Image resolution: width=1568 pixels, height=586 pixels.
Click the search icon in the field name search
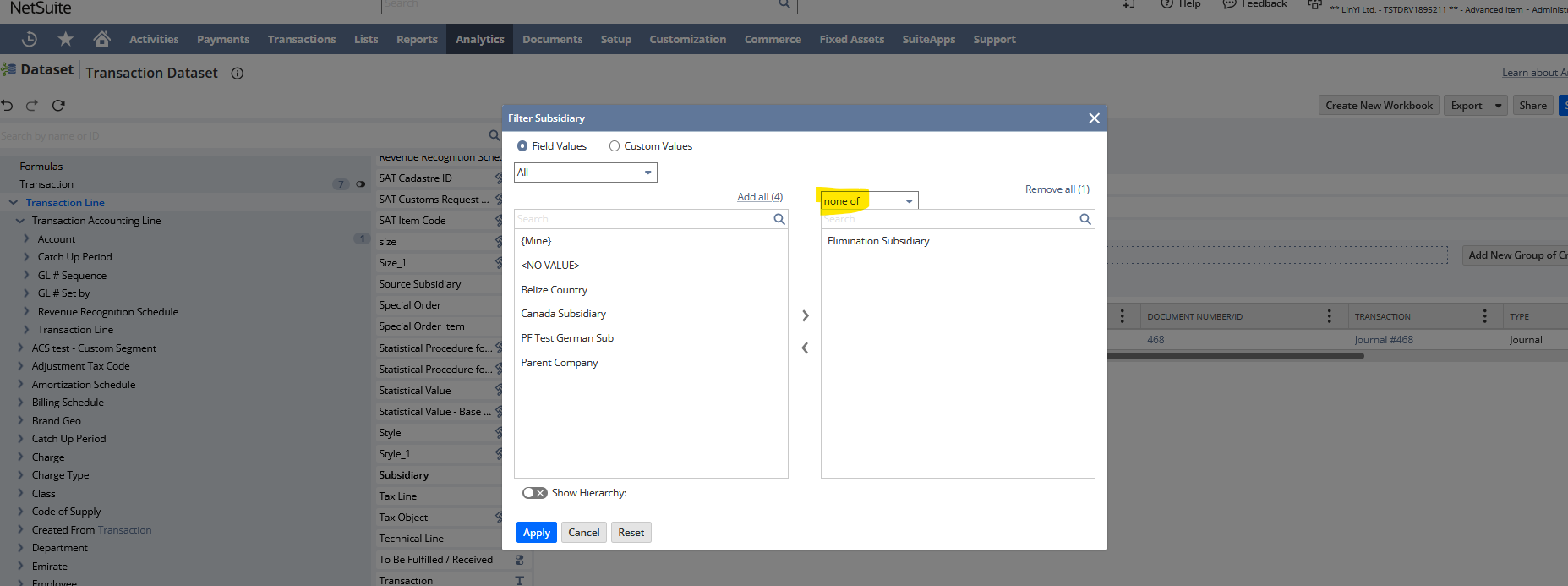coord(494,135)
